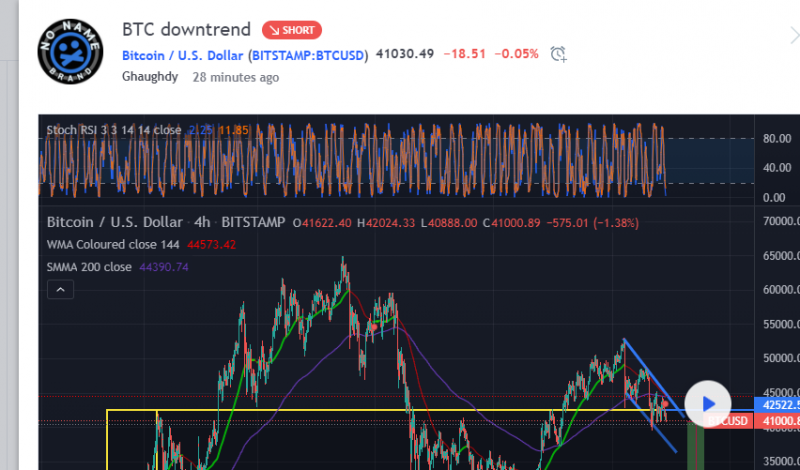Click the -0.05% price change value
Viewport: 800px width, 470px height.
click(516, 54)
